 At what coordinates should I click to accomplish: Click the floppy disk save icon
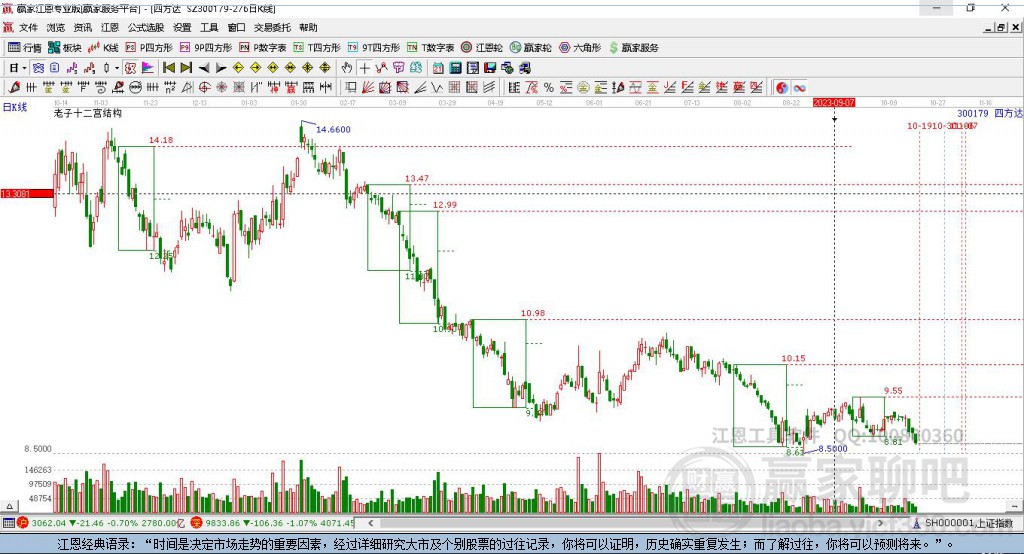click(490, 68)
